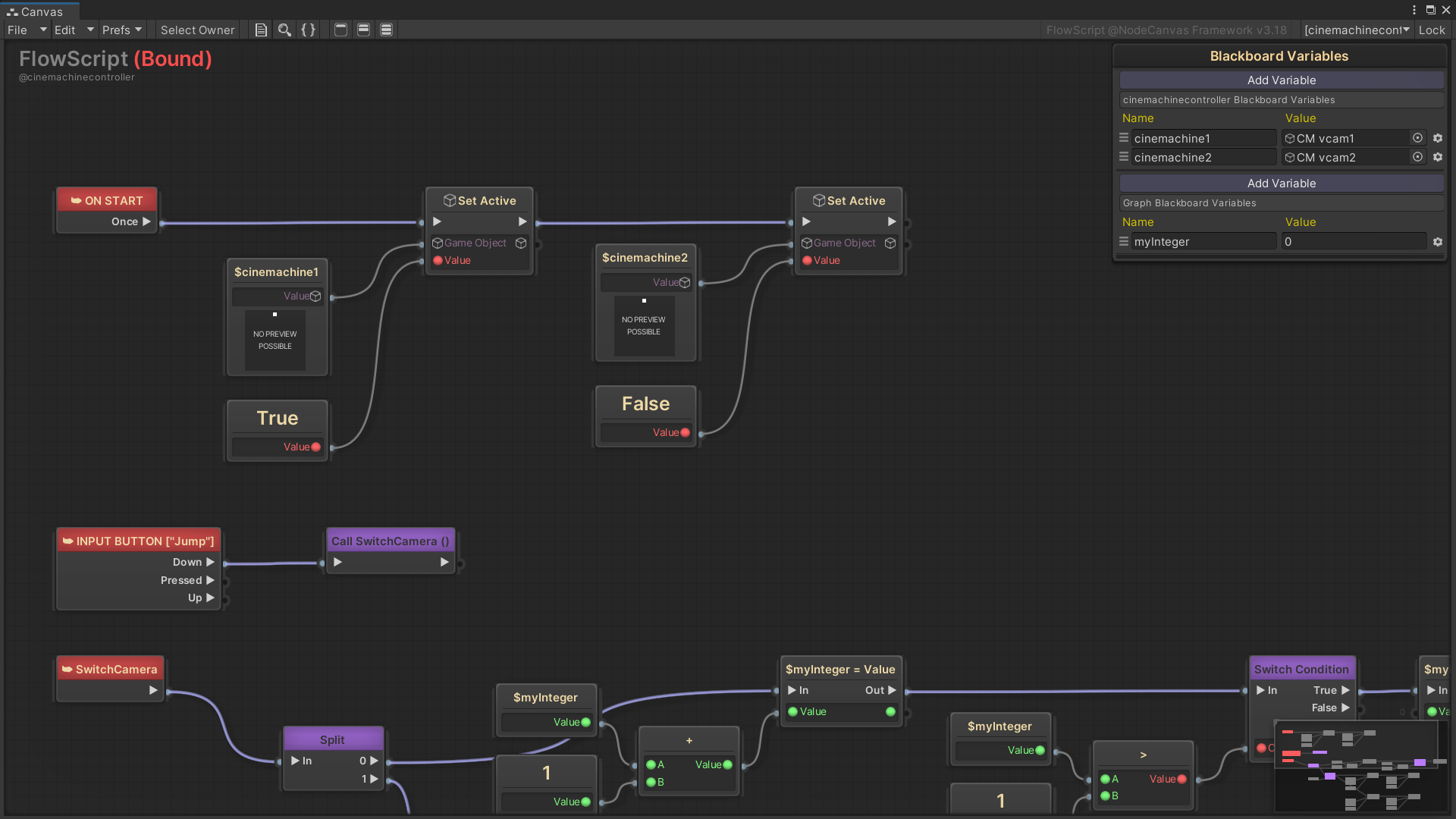Click the ON START event node header
The image size is (1456, 819).
click(x=107, y=200)
